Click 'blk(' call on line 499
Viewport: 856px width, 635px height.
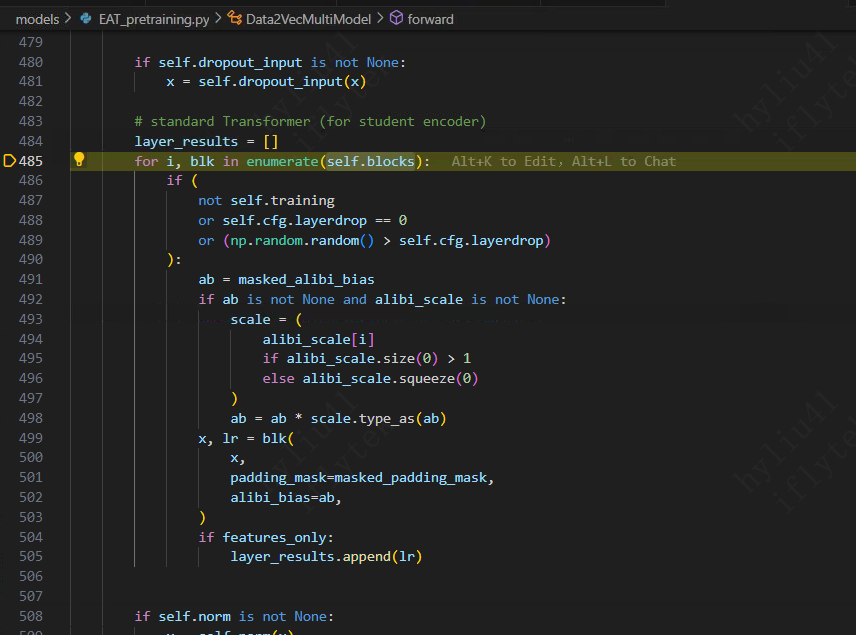[278, 438]
